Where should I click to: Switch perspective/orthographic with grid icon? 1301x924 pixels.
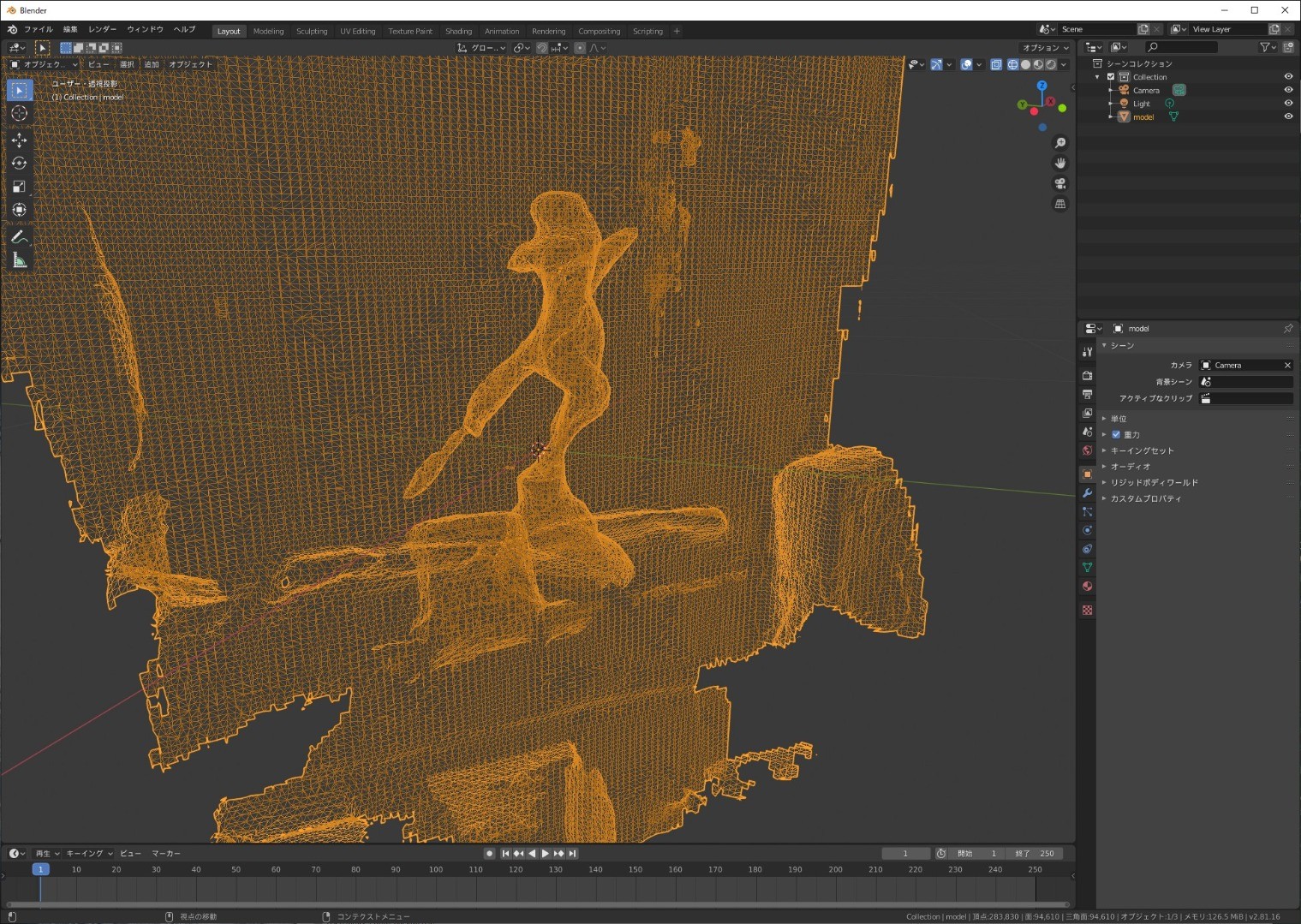(1060, 204)
